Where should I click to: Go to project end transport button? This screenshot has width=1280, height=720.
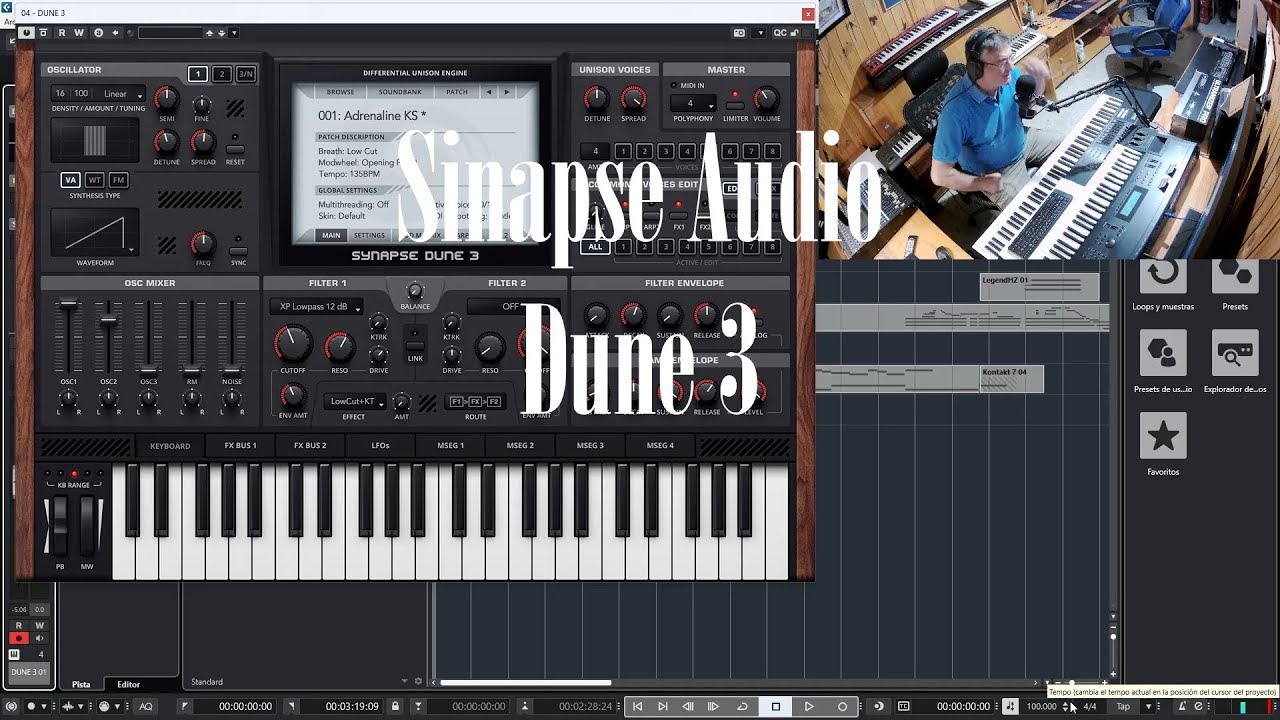click(662, 706)
